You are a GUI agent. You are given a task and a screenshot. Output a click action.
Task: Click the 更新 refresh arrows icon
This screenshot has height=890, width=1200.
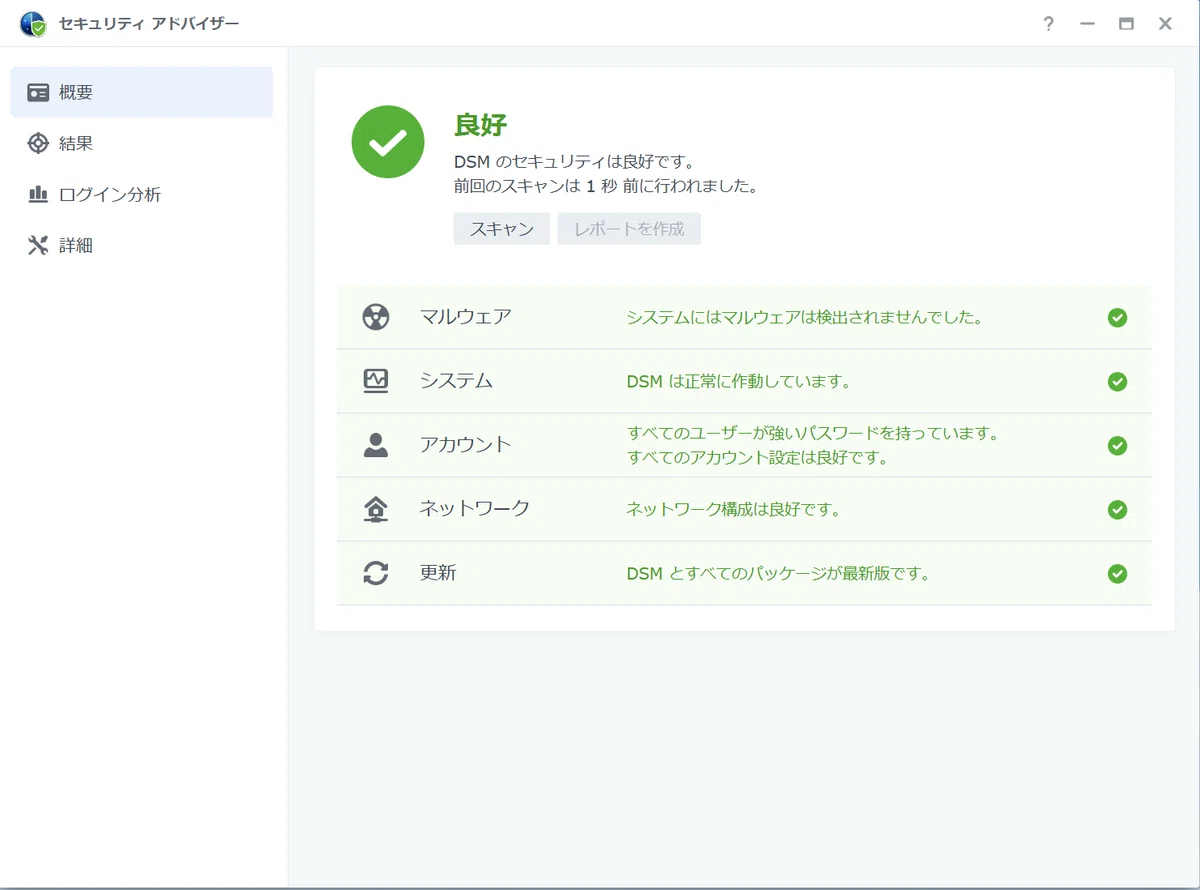[376, 573]
